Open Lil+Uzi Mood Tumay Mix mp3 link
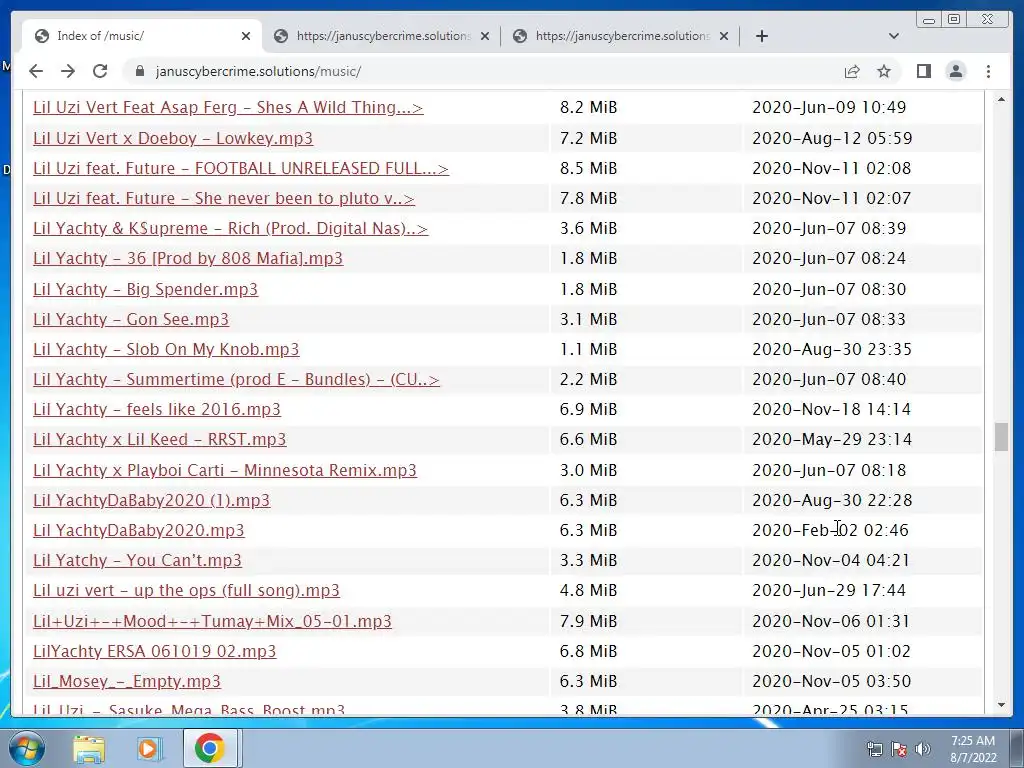 pyautogui.click(x=212, y=621)
